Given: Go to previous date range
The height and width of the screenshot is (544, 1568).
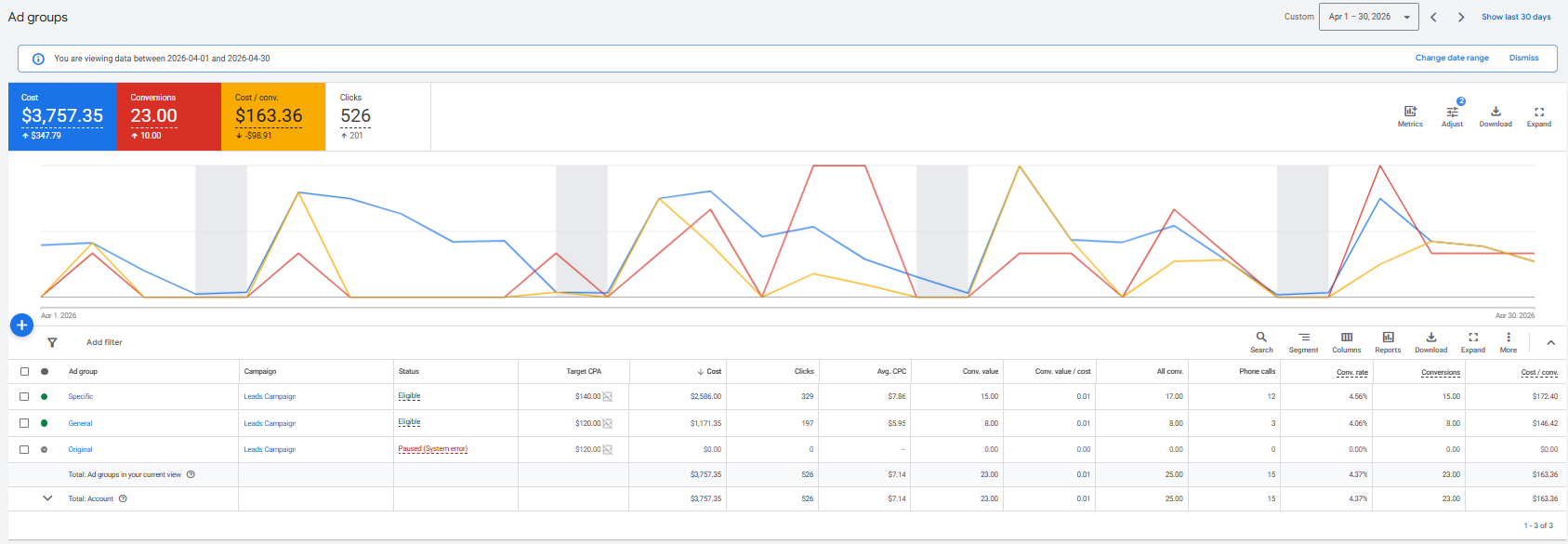Looking at the screenshot, I should point(1433,17).
